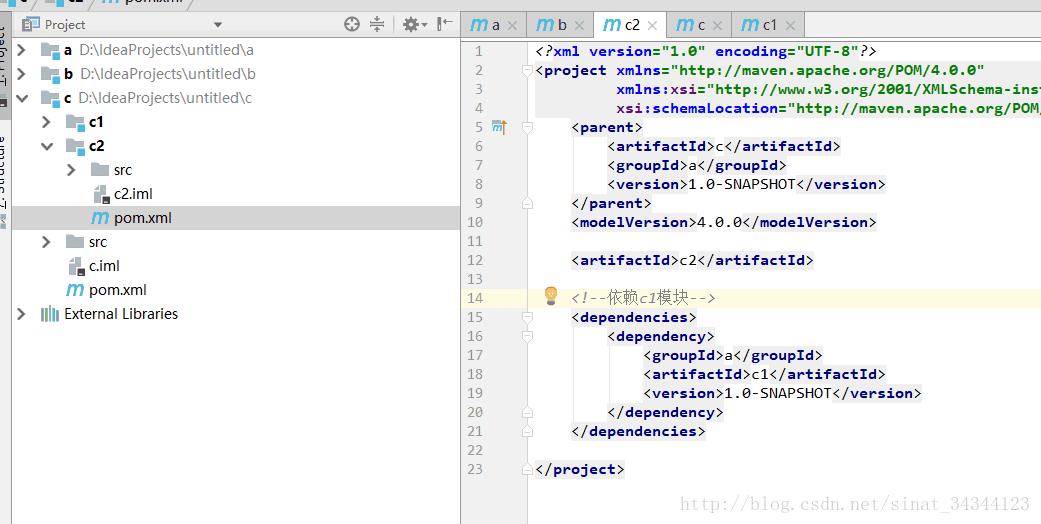This screenshot has width=1041, height=524.
Task: Fold the parent tag at line 5
Action: point(527,127)
